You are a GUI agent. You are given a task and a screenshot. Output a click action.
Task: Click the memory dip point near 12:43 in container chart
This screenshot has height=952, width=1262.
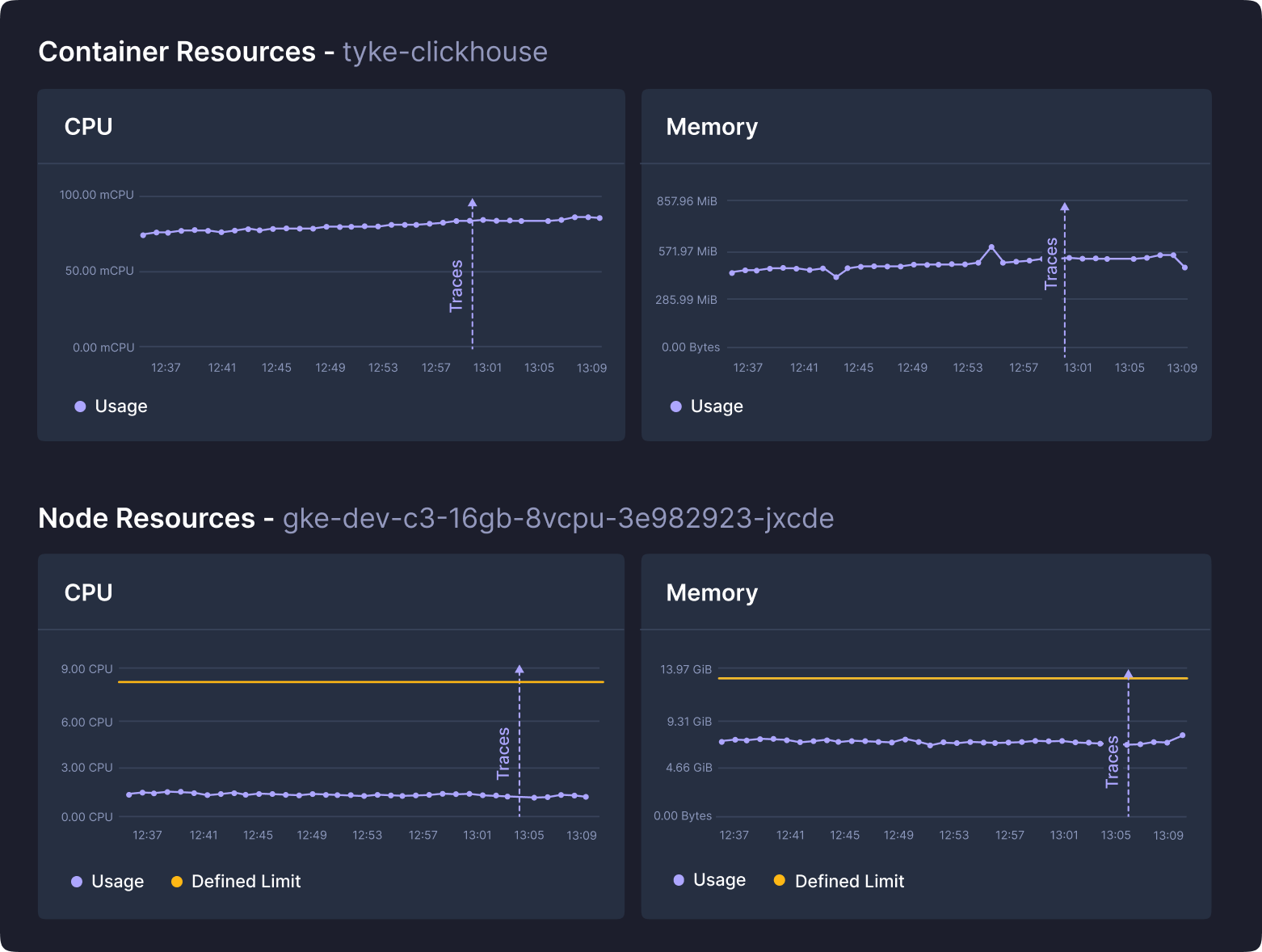(x=836, y=277)
